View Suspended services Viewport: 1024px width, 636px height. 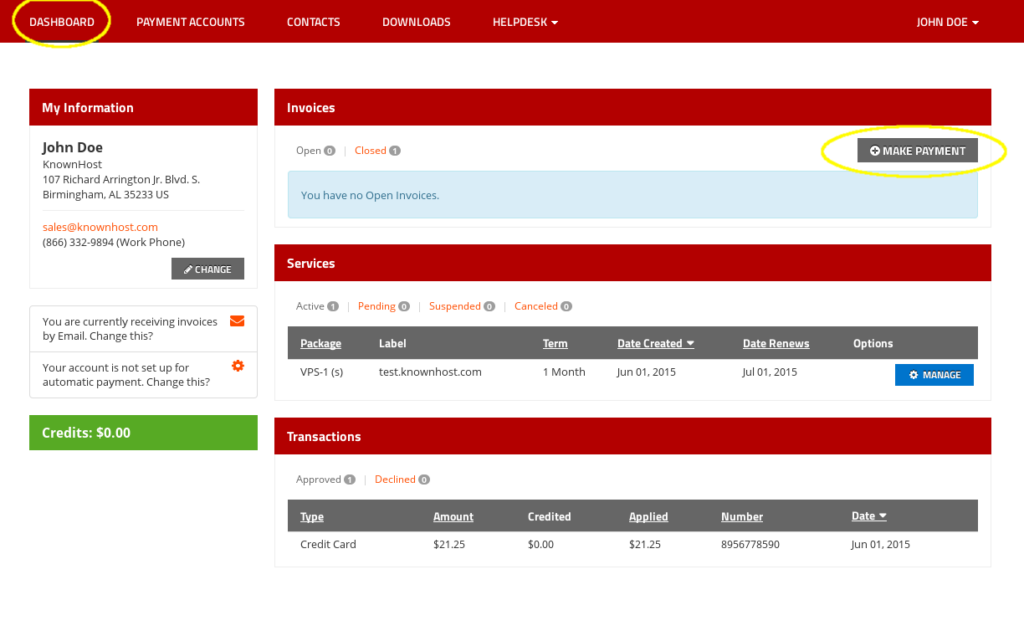[462, 306]
